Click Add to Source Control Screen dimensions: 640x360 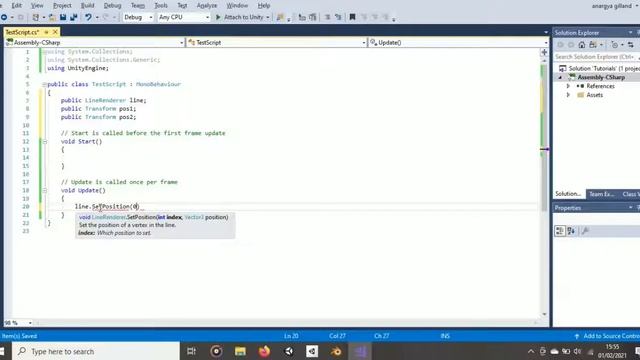(607, 336)
